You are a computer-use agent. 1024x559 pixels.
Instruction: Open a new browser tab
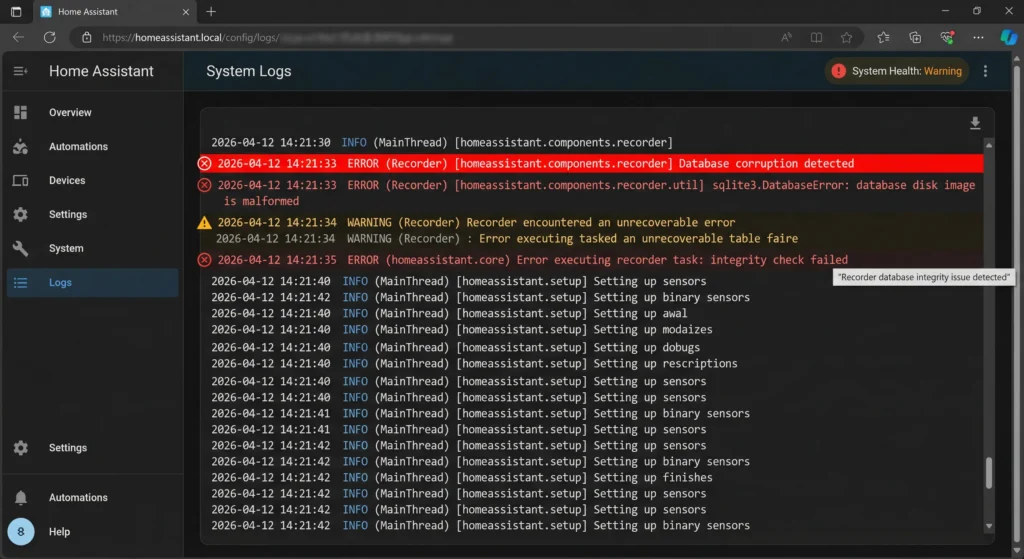pyautogui.click(x=211, y=12)
